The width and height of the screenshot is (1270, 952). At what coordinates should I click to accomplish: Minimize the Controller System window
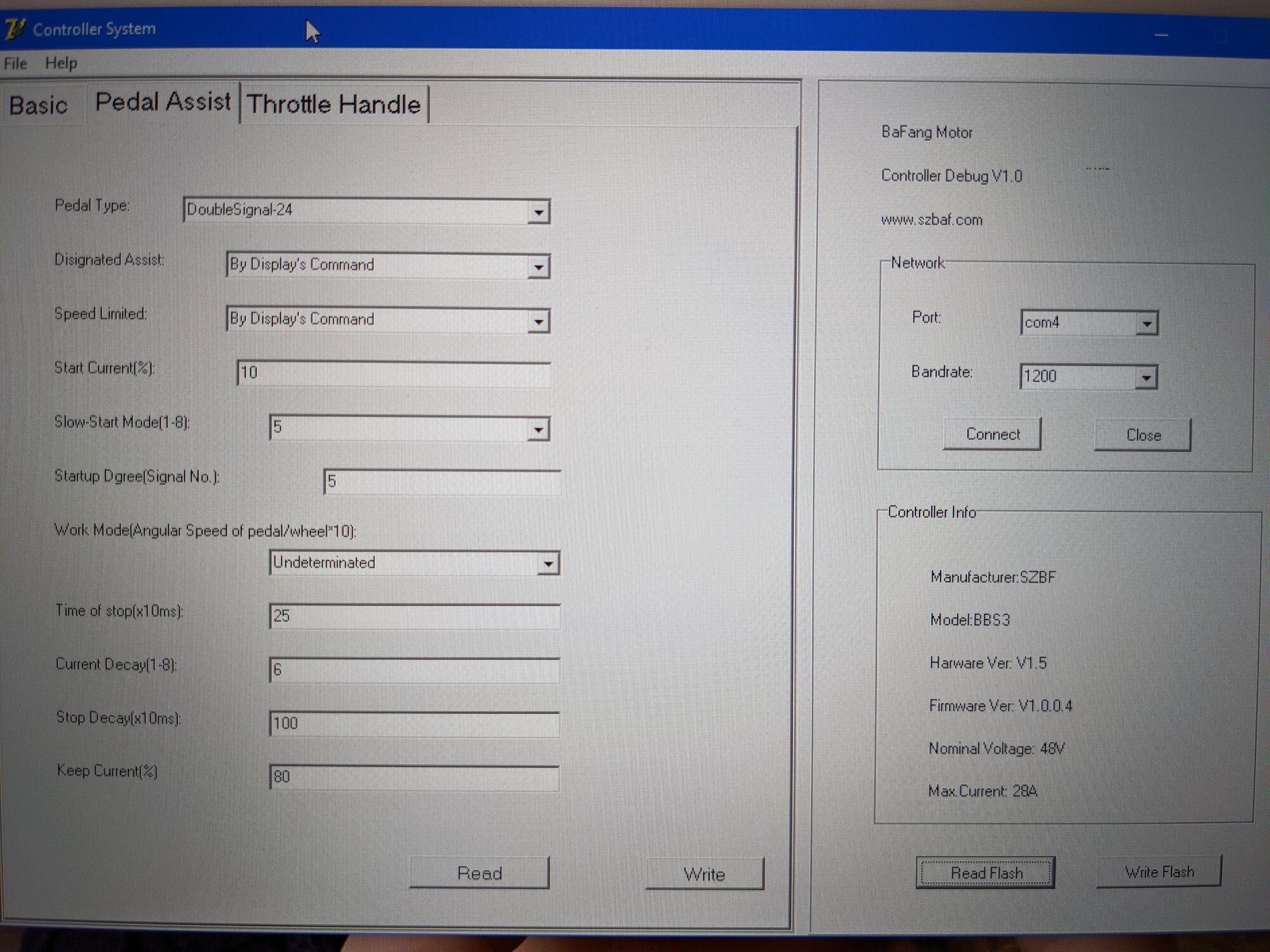1161,36
